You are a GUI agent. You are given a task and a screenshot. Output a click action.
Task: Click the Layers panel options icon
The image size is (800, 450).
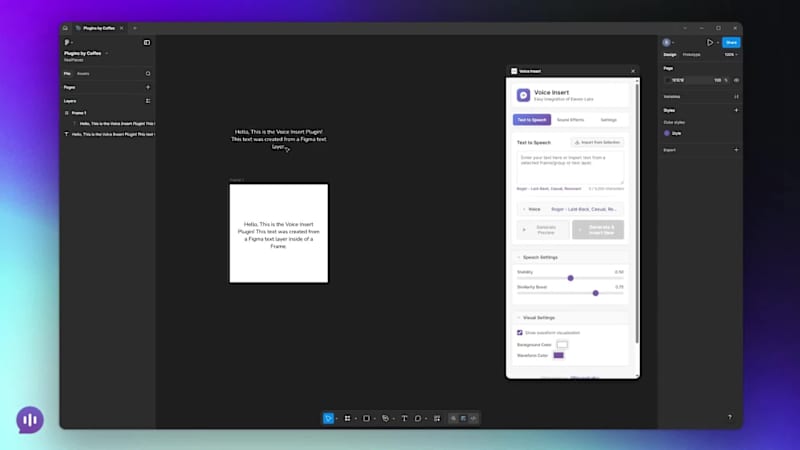(148, 101)
